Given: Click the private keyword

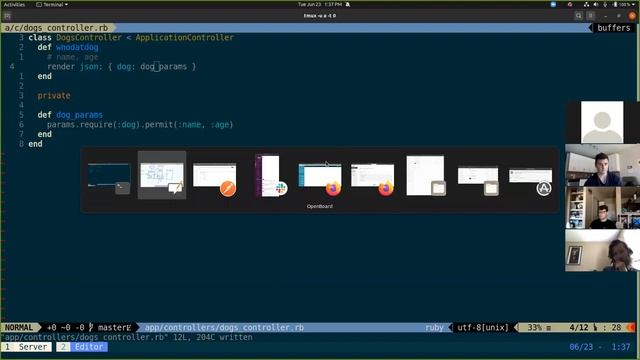Looking at the screenshot, I should [54, 96].
